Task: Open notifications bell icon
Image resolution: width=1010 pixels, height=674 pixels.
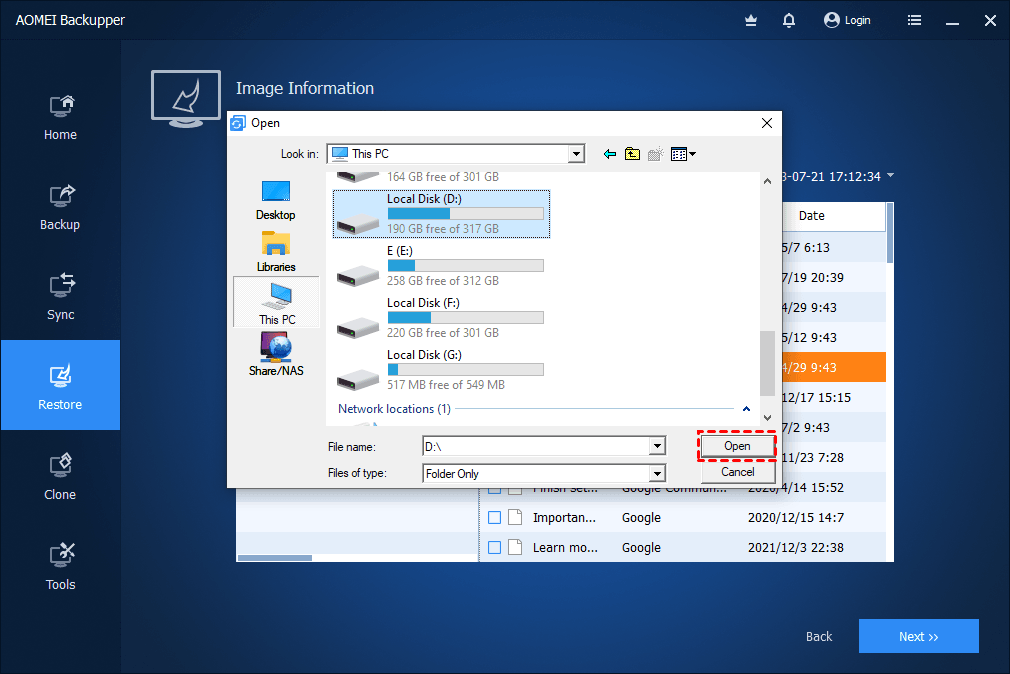Action: (788, 21)
